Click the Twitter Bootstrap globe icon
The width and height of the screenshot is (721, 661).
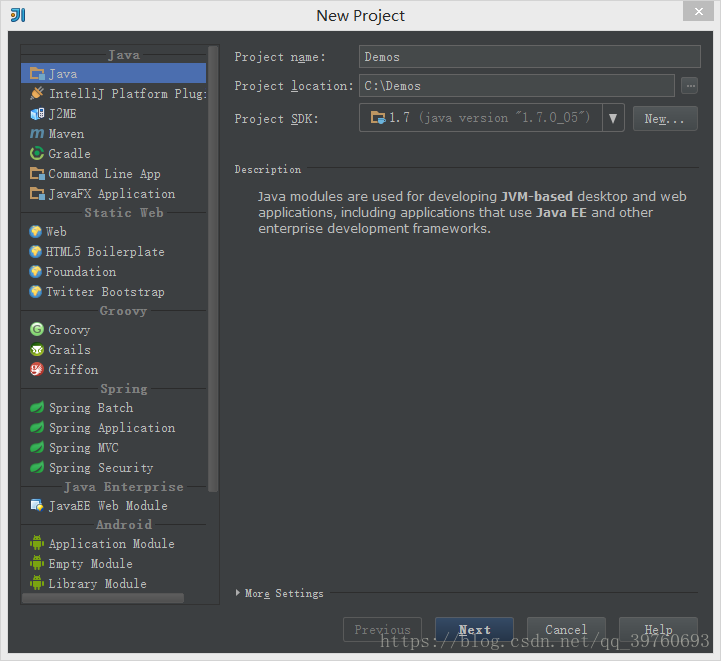click(35, 291)
